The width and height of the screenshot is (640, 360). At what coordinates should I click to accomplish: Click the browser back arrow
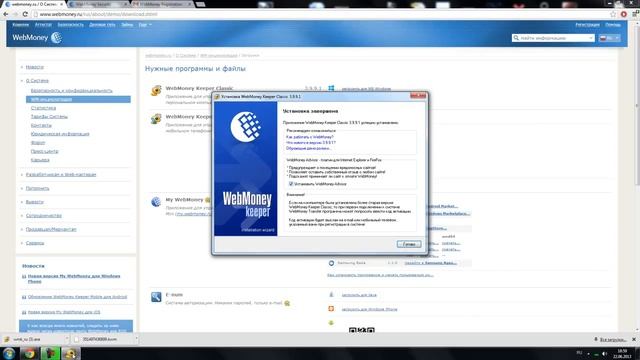coord(6,14)
